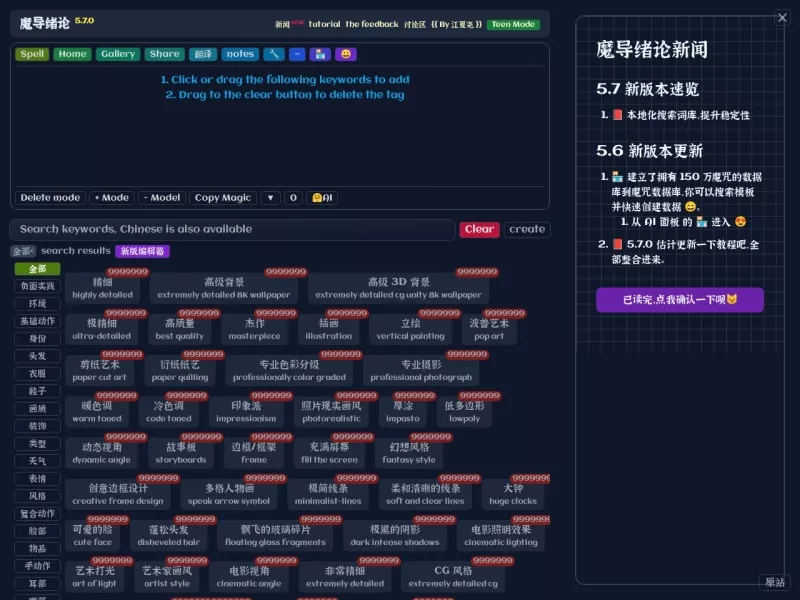This screenshot has width=800, height=600.
Task: Add the fantasy style keyword
Action: [409, 454]
